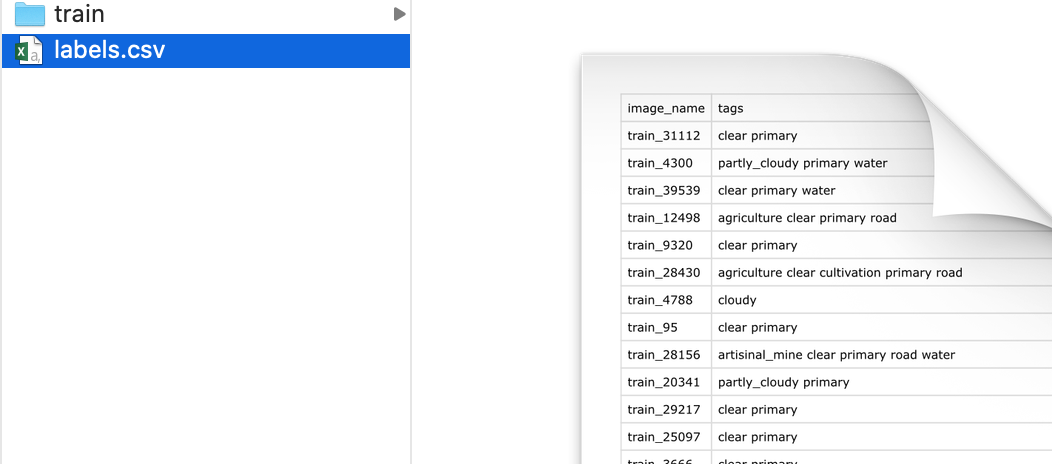Select cell train_12498
Screen dimensions: 1052x464
point(666,218)
